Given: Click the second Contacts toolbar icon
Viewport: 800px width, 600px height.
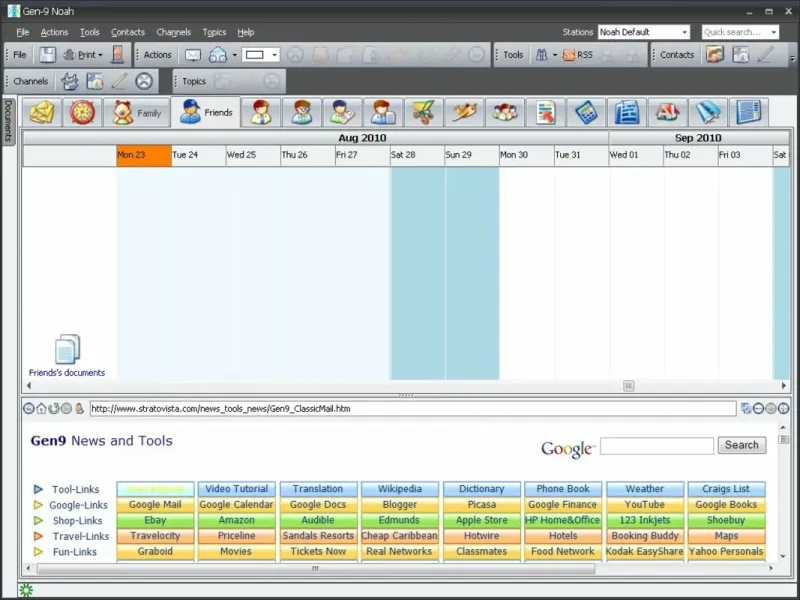Looking at the screenshot, I should [x=740, y=55].
